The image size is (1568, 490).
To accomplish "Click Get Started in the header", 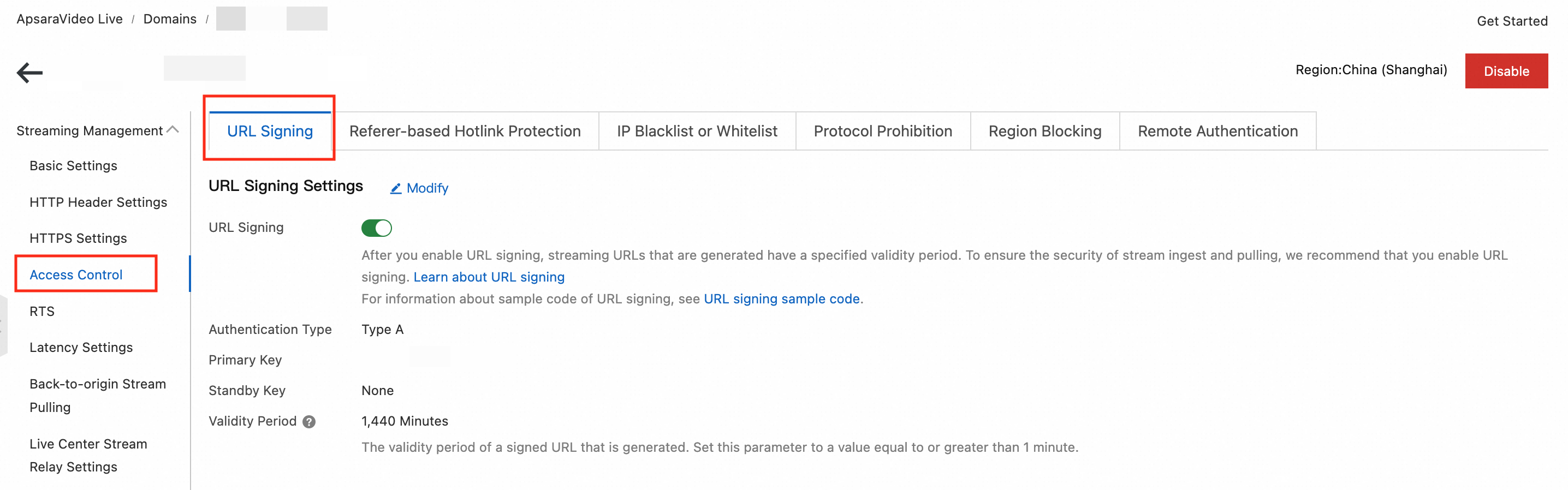I will point(1511,21).
